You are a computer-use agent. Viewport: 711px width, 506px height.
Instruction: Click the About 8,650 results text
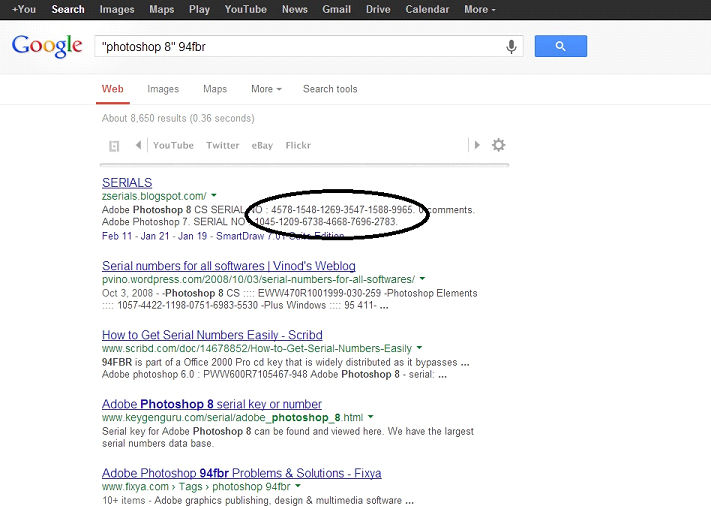click(178, 118)
